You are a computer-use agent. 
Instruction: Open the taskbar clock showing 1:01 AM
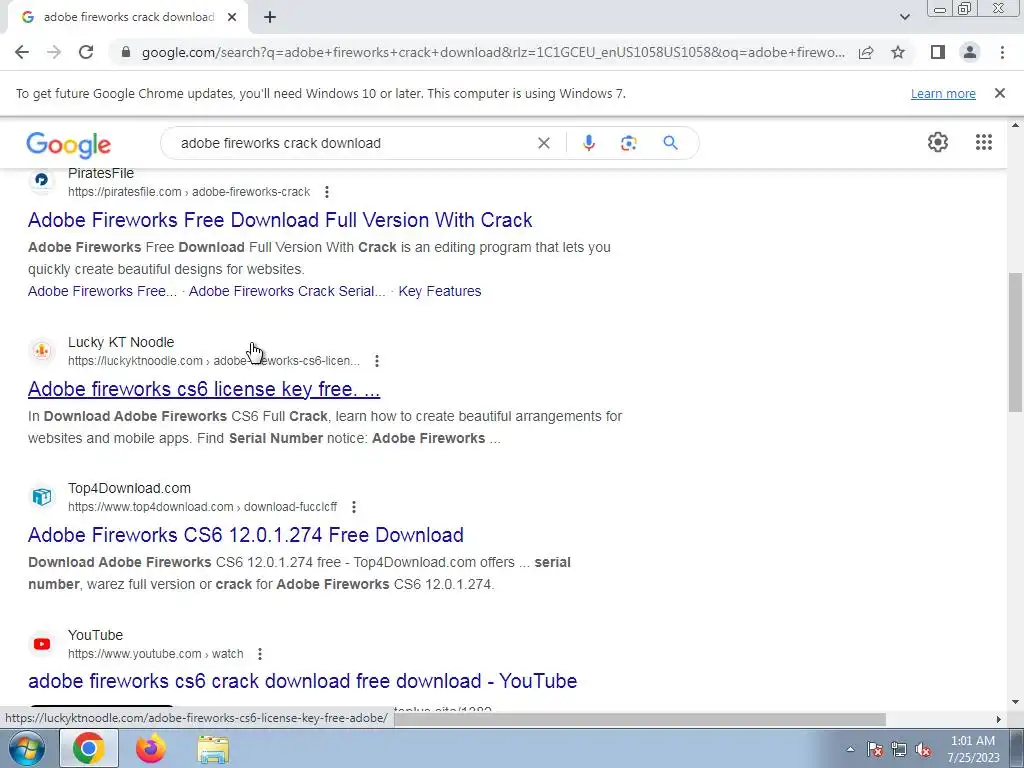pyautogui.click(x=973, y=749)
